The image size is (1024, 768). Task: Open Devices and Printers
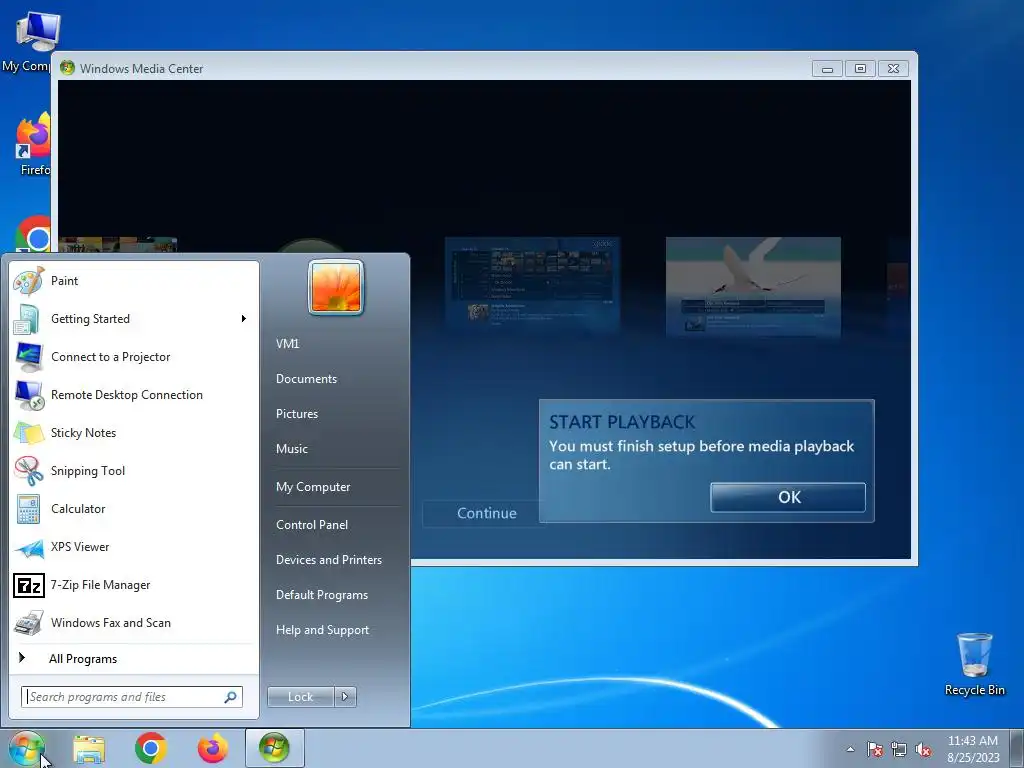click(336, 560)
